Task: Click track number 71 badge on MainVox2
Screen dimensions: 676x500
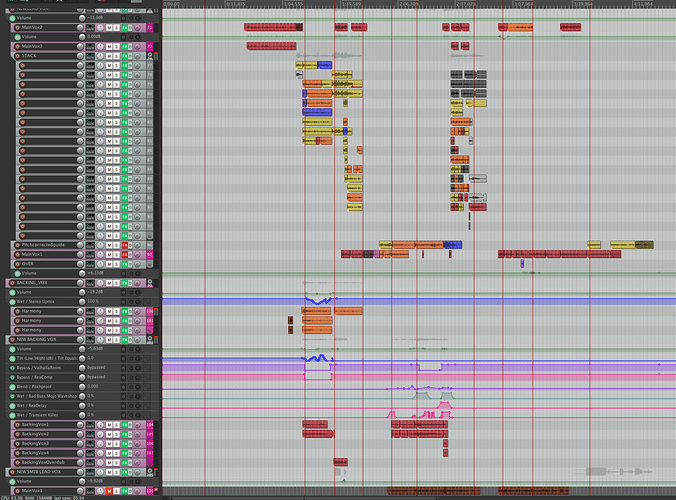Action: pos(150,28)
